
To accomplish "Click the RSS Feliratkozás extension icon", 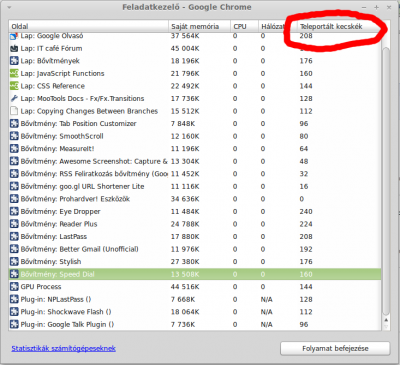I will point(14,174).
